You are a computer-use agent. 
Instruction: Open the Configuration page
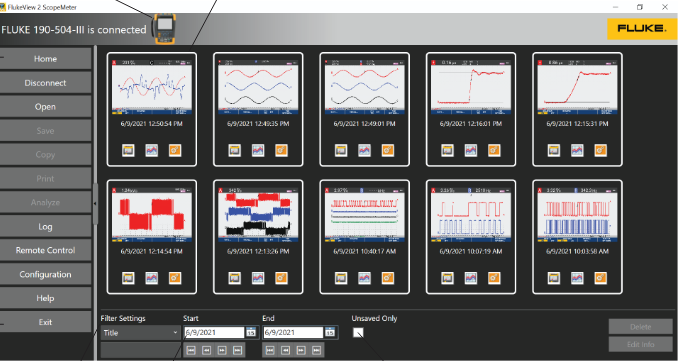45,275
